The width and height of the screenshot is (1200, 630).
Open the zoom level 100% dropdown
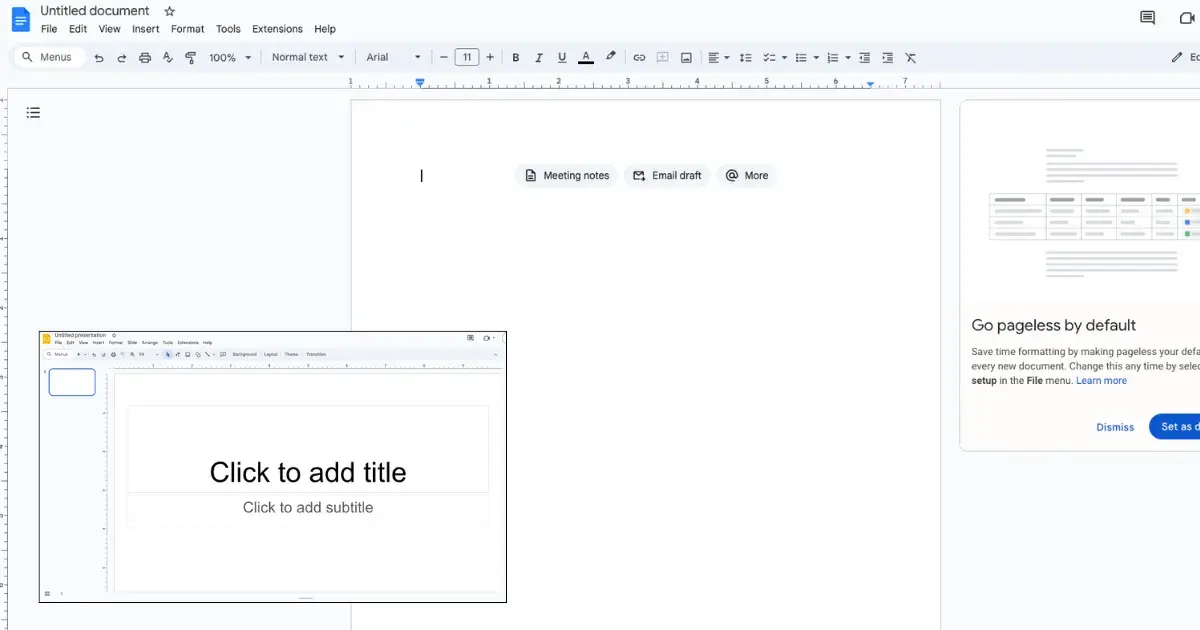click(229, 58)
